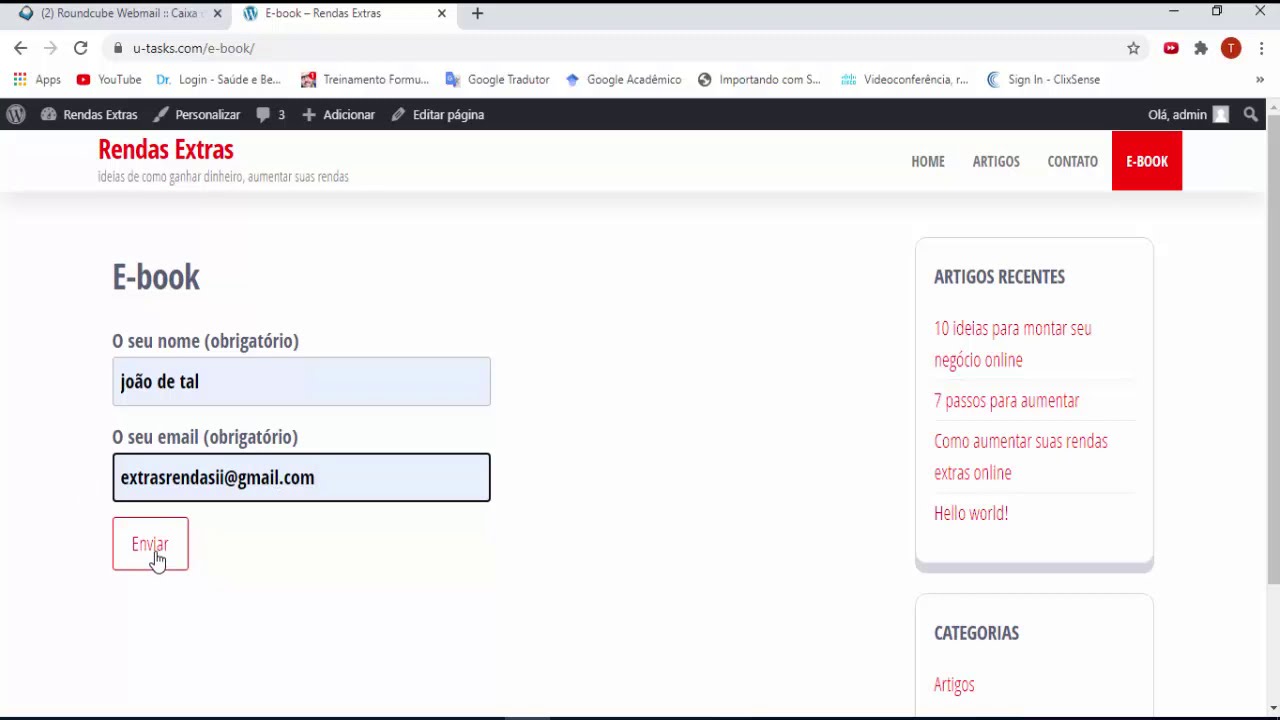Click the ARTIGOS RECENTES widget title

(x=999, y=277)
